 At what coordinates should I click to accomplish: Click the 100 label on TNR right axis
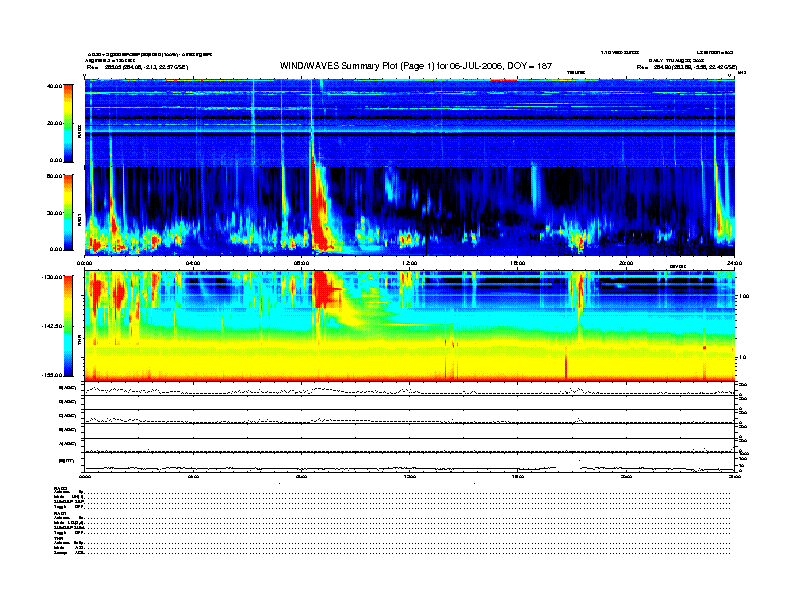pos(744,296)
